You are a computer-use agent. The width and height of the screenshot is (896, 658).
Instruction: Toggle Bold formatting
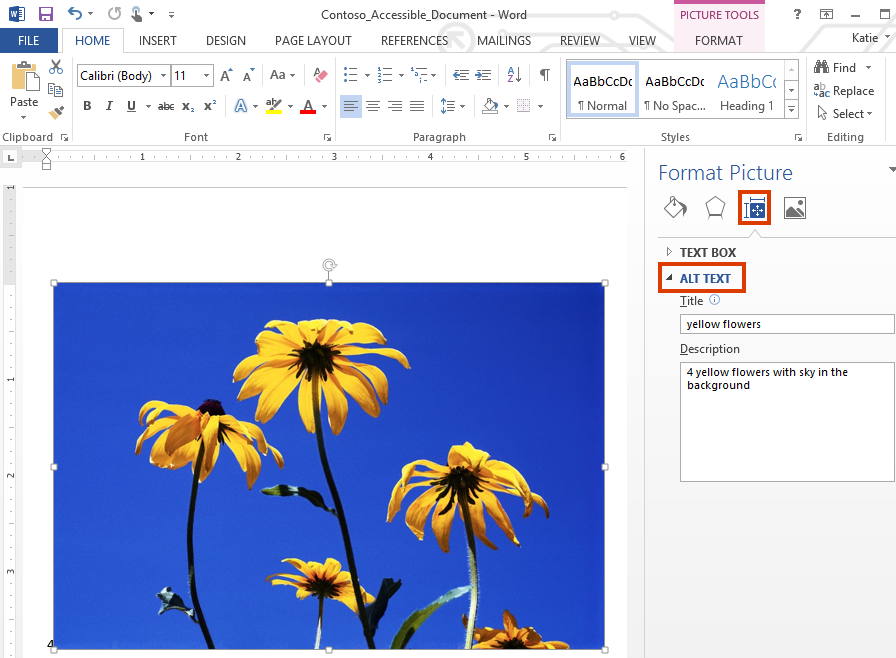[x=87, y=106]
